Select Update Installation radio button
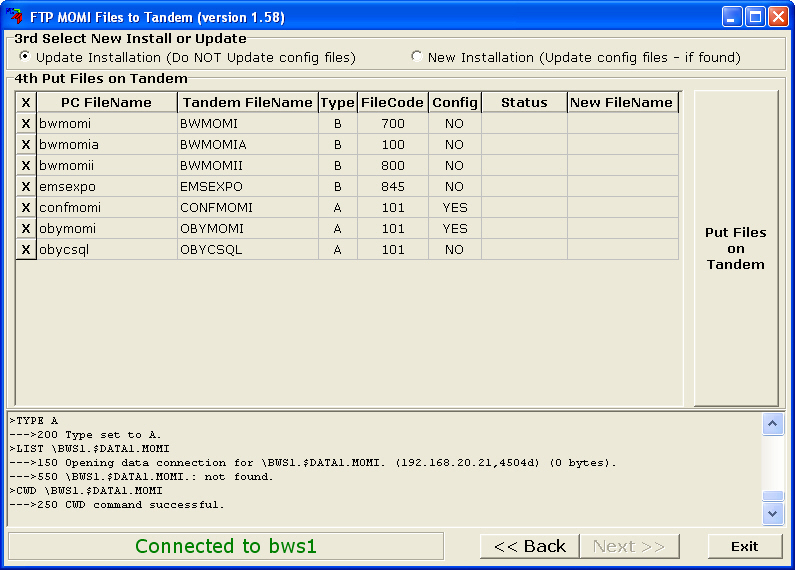This screenshot has width=795, height=570. [x=25, y=57]
